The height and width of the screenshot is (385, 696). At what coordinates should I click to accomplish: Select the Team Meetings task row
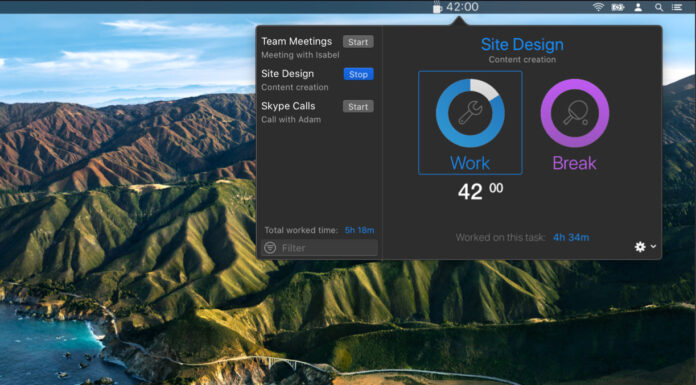(x=317, y=48)
